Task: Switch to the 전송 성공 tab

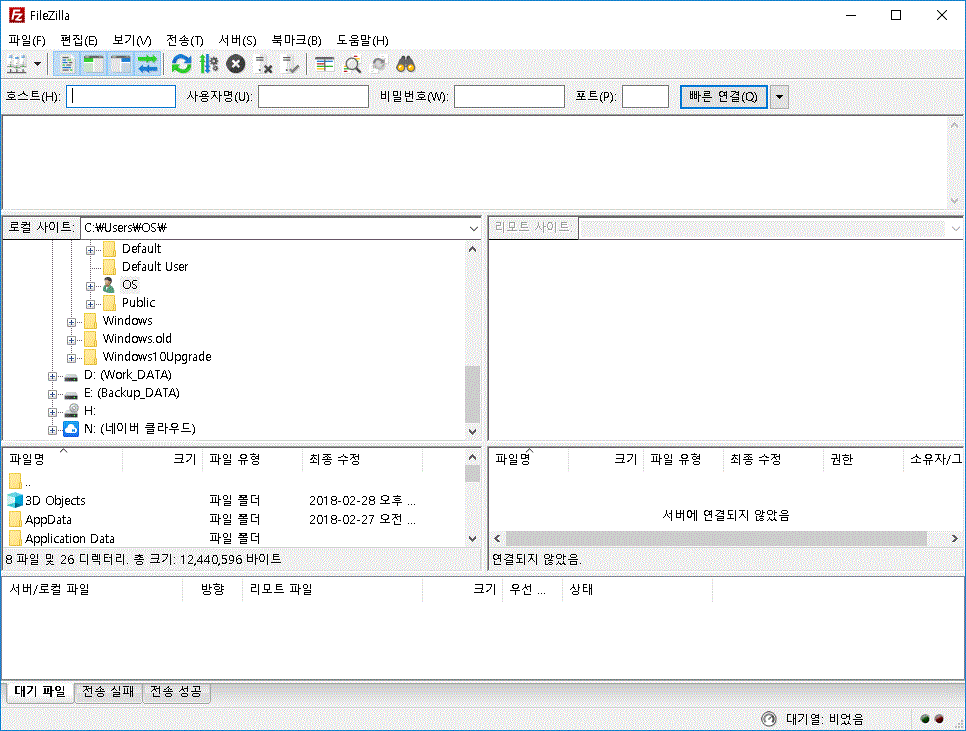Action: click(x=176, y=692)
